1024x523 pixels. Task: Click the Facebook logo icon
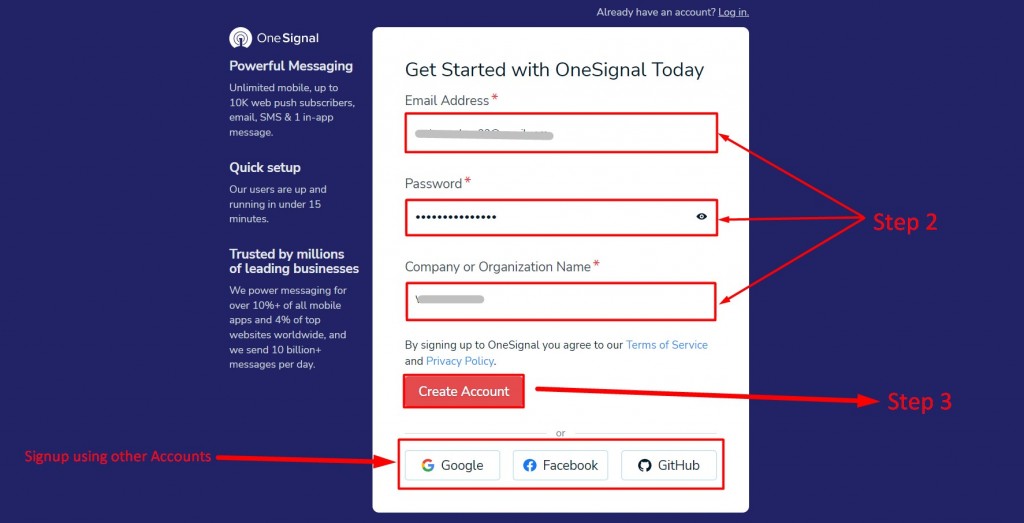click(530, 466)
